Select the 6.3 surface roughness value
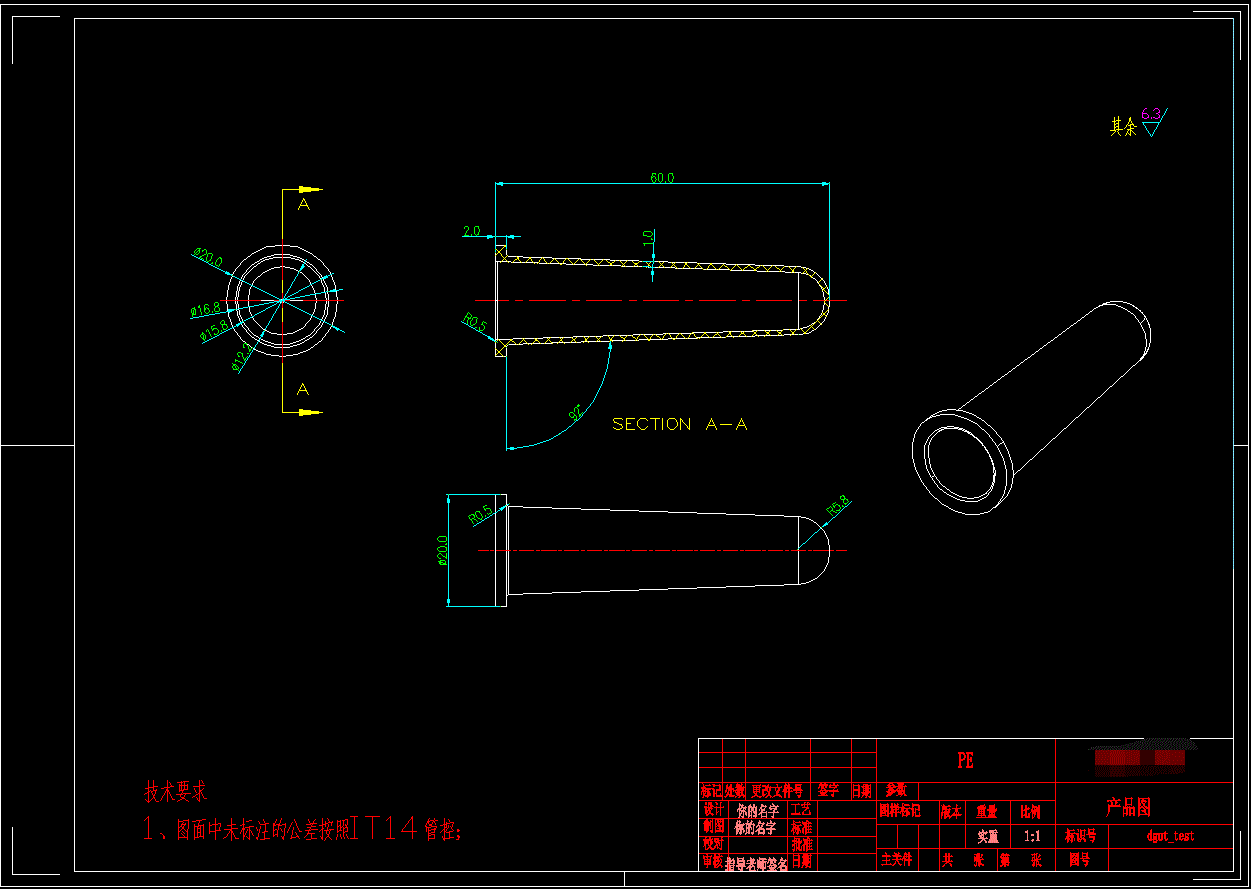 click(x=1150, y=113)
